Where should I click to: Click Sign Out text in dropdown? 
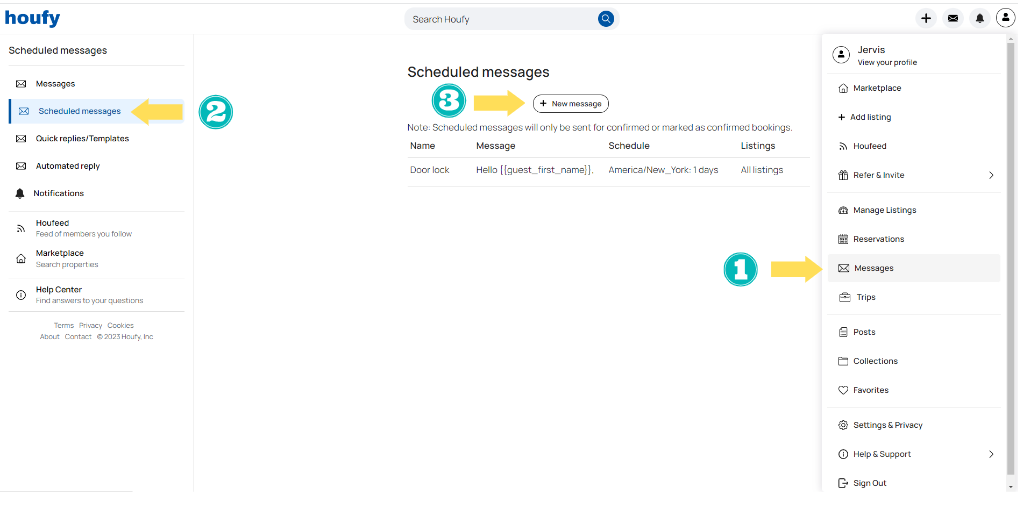(x=870, y=483)
